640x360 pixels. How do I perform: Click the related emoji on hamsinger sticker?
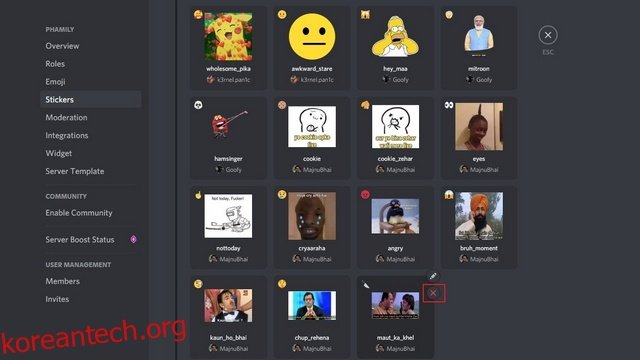pyautogui.click(x=198, y=105)
